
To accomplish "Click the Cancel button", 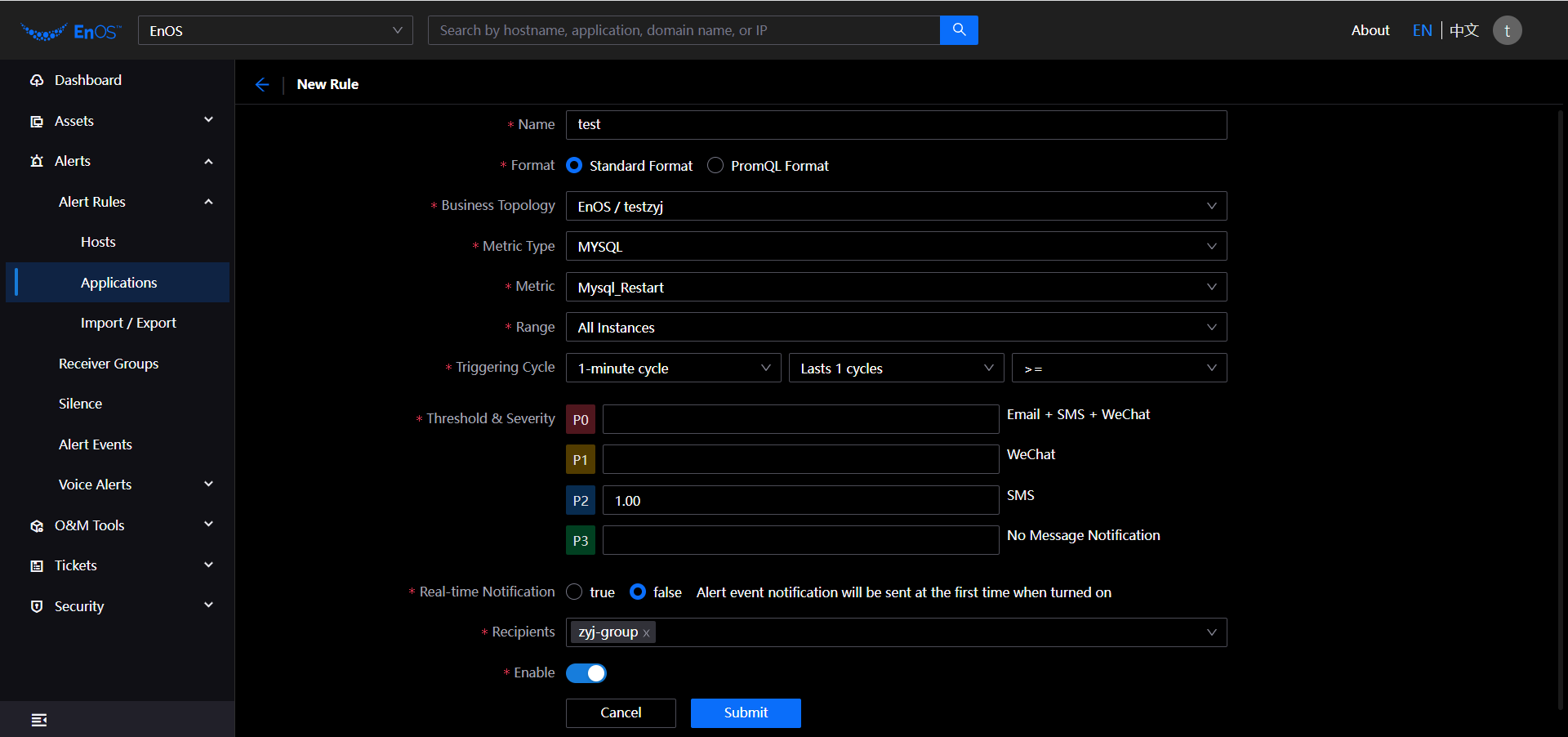I will tap(621, 712).
